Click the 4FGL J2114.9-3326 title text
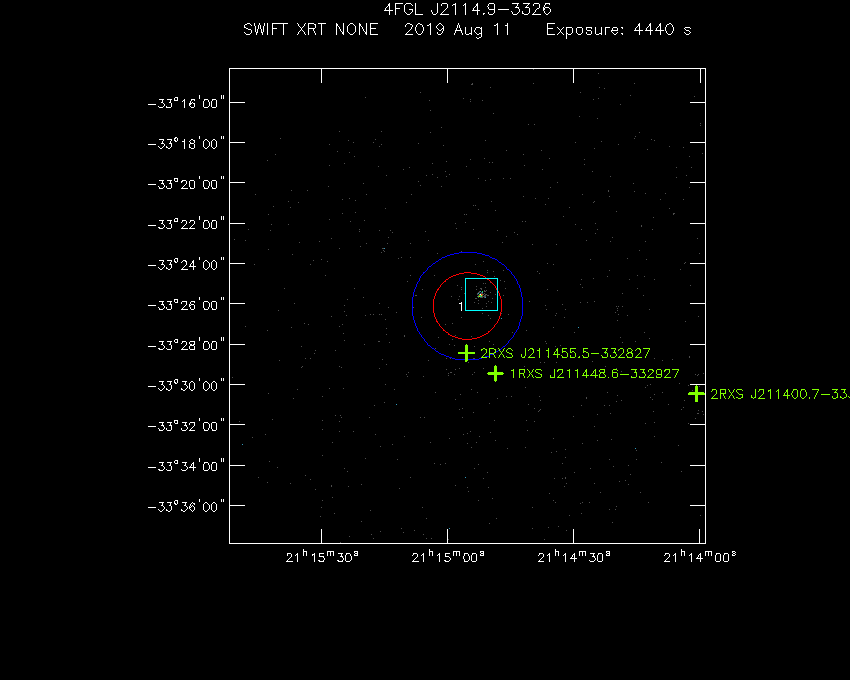Screen dimensions: 850x680 coord(467,9)
